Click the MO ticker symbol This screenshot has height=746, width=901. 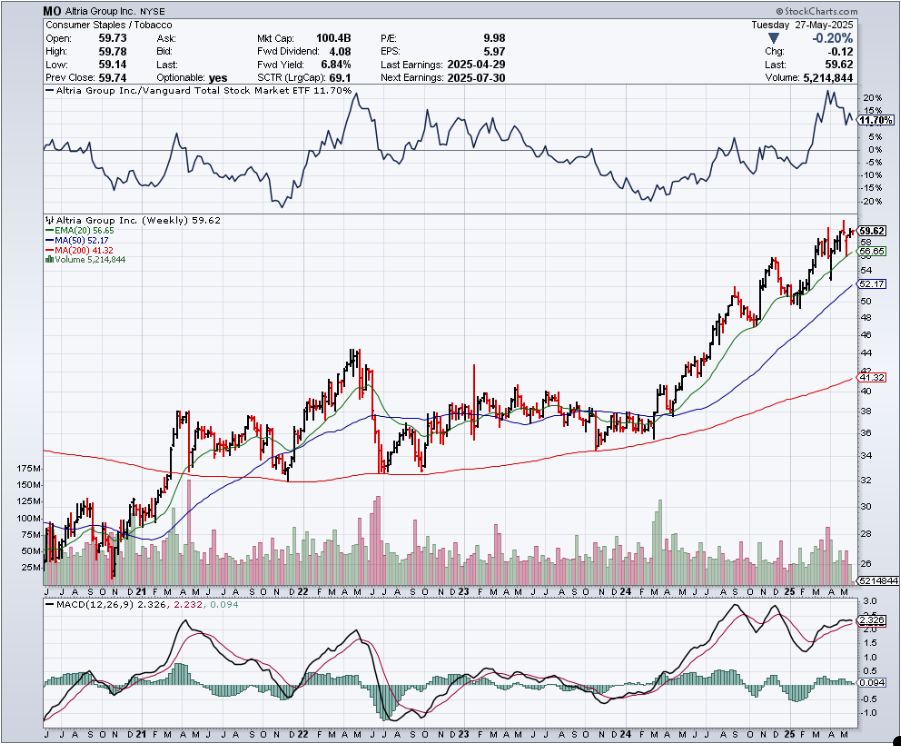[x=52, y=11]
